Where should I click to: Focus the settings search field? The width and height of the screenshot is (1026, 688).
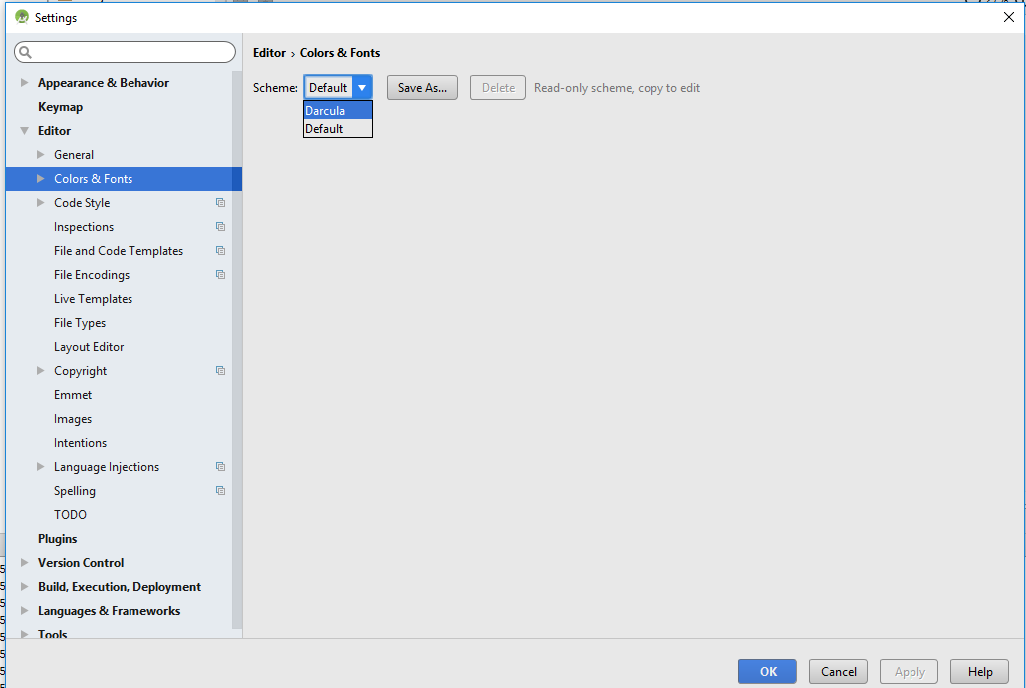[x=125, y=52]
